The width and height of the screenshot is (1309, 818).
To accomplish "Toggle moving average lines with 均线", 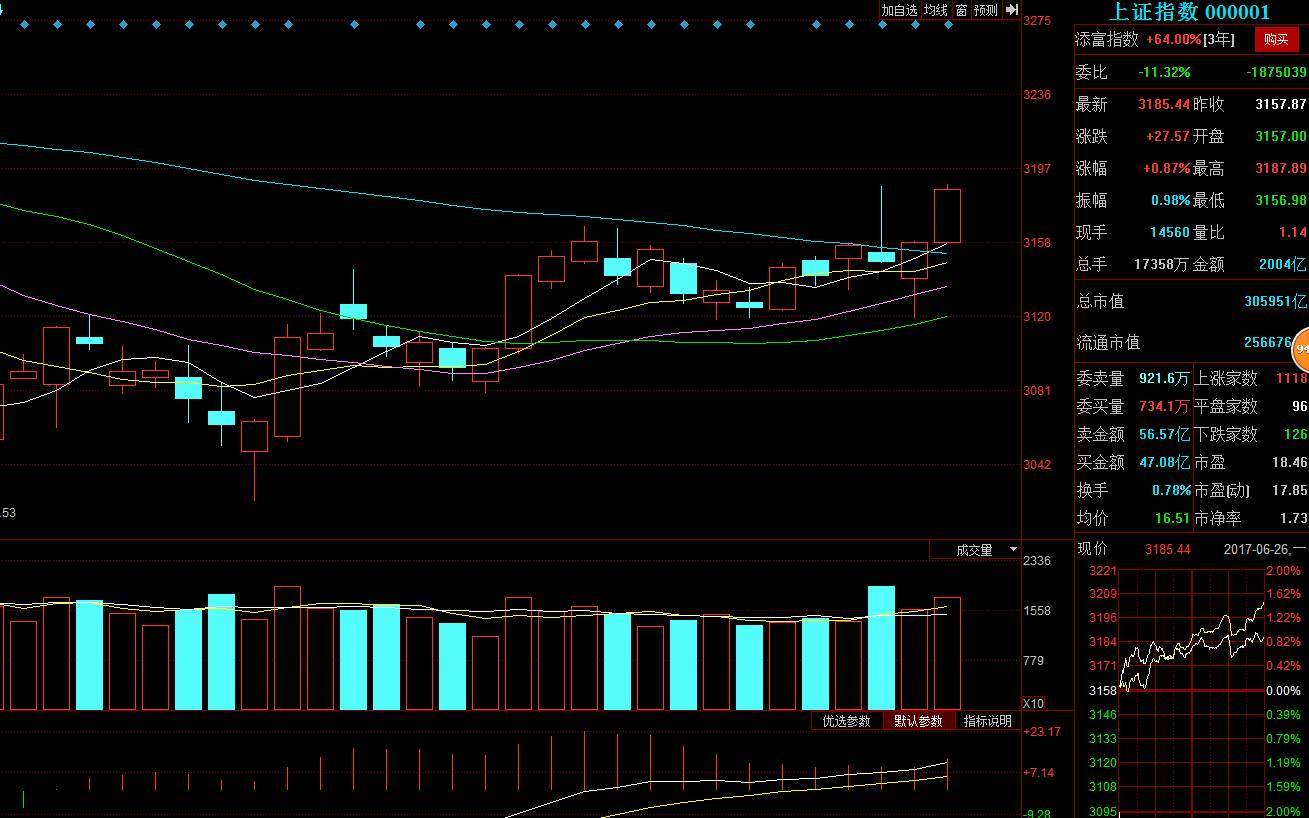I will pos(935,10).
